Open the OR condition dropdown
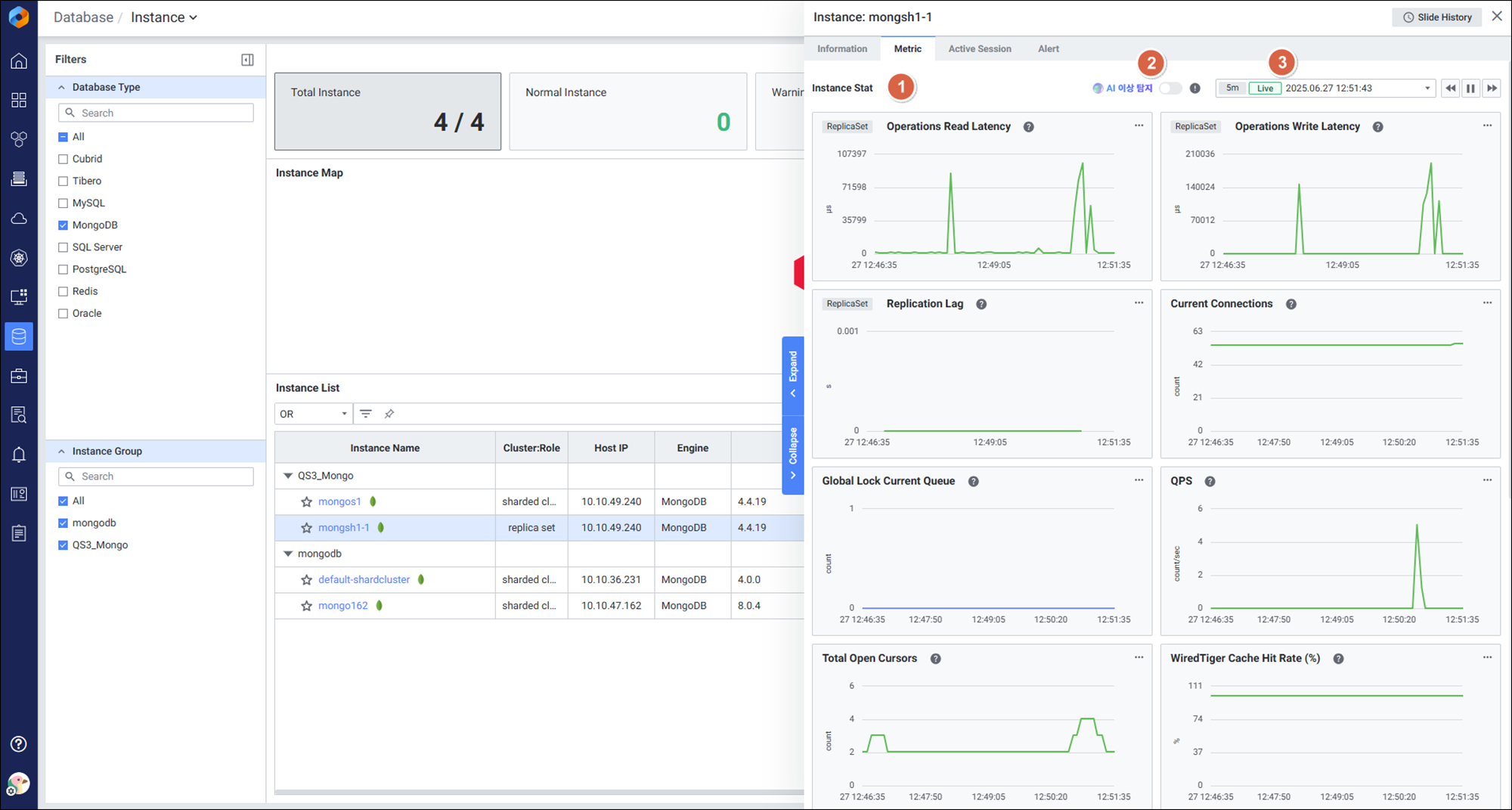Image resolution: width=1512 pixels, height=810 pixels. click(x=313, y=414)
